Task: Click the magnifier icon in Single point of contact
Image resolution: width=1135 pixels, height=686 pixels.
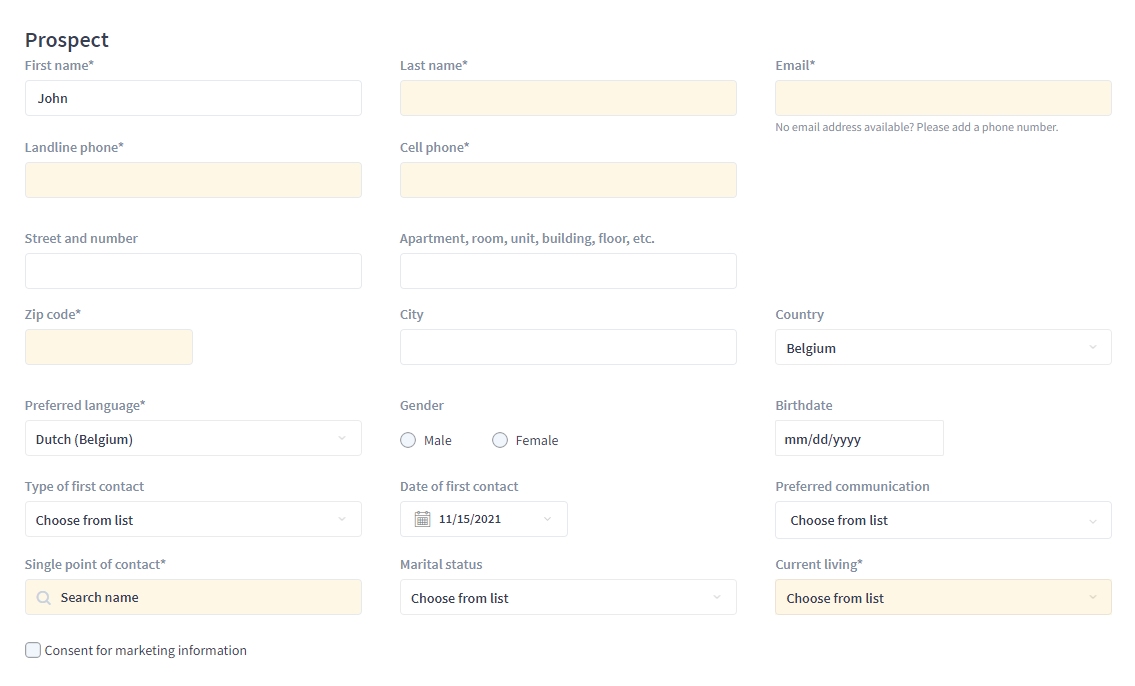Action: pos(43,598)
